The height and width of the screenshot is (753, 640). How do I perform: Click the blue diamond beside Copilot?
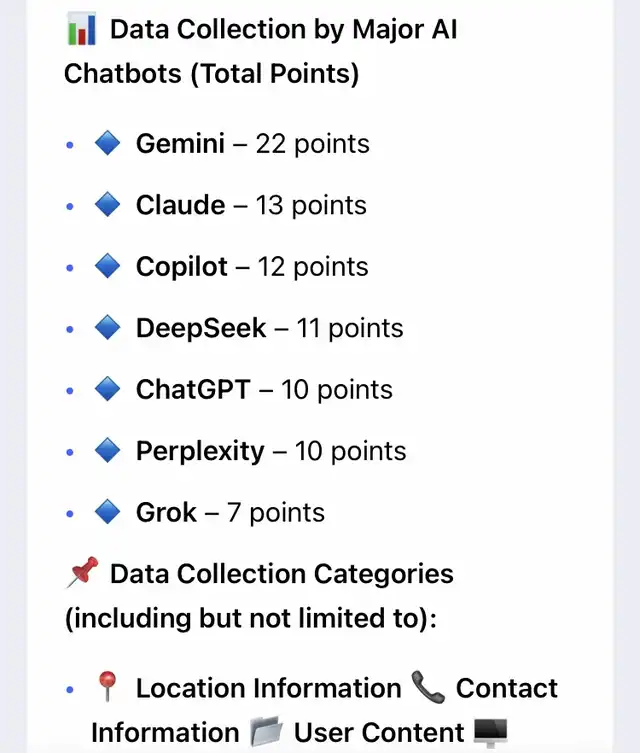(107, 266)
